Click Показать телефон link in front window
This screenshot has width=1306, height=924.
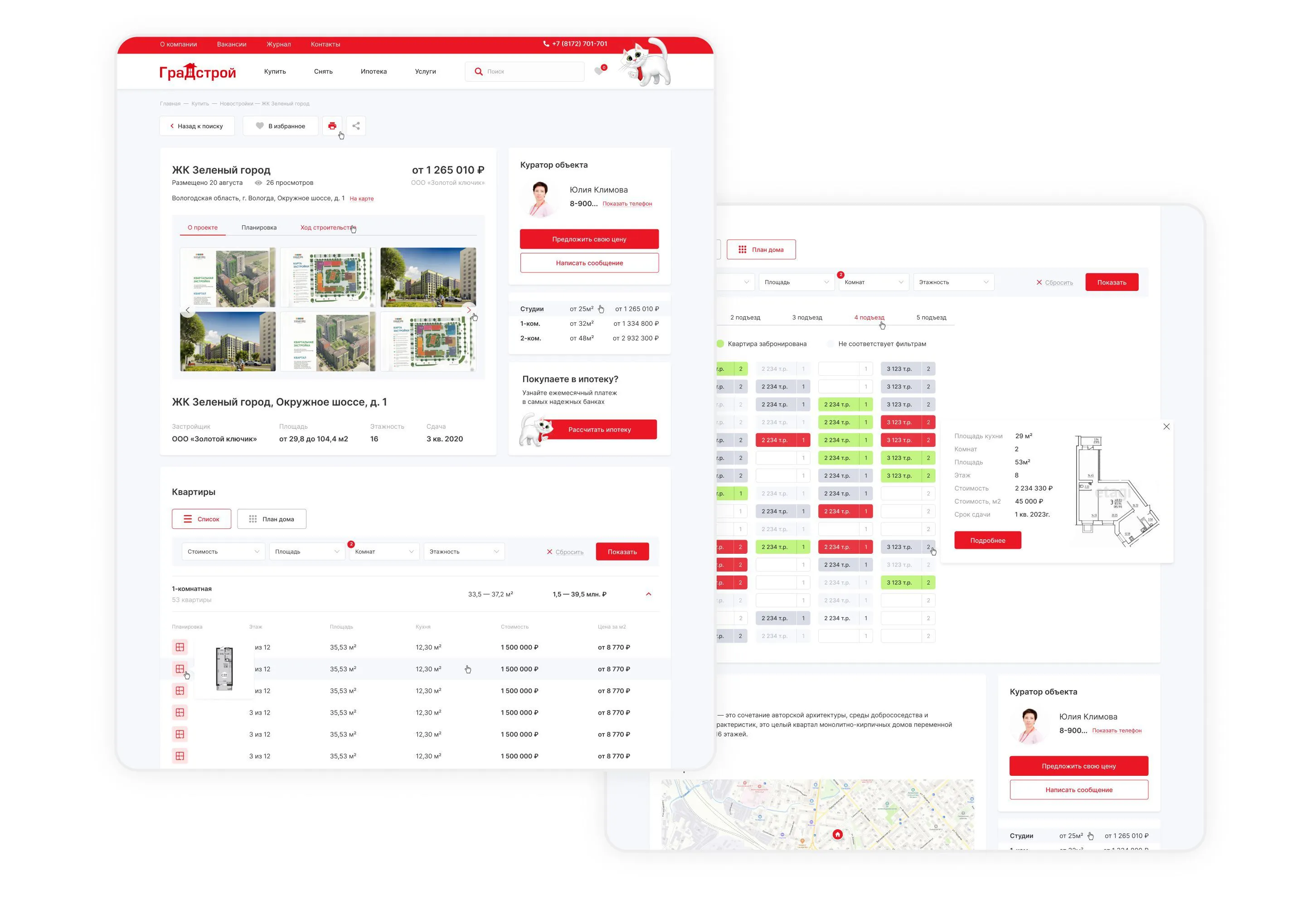(x=627, y=203)
